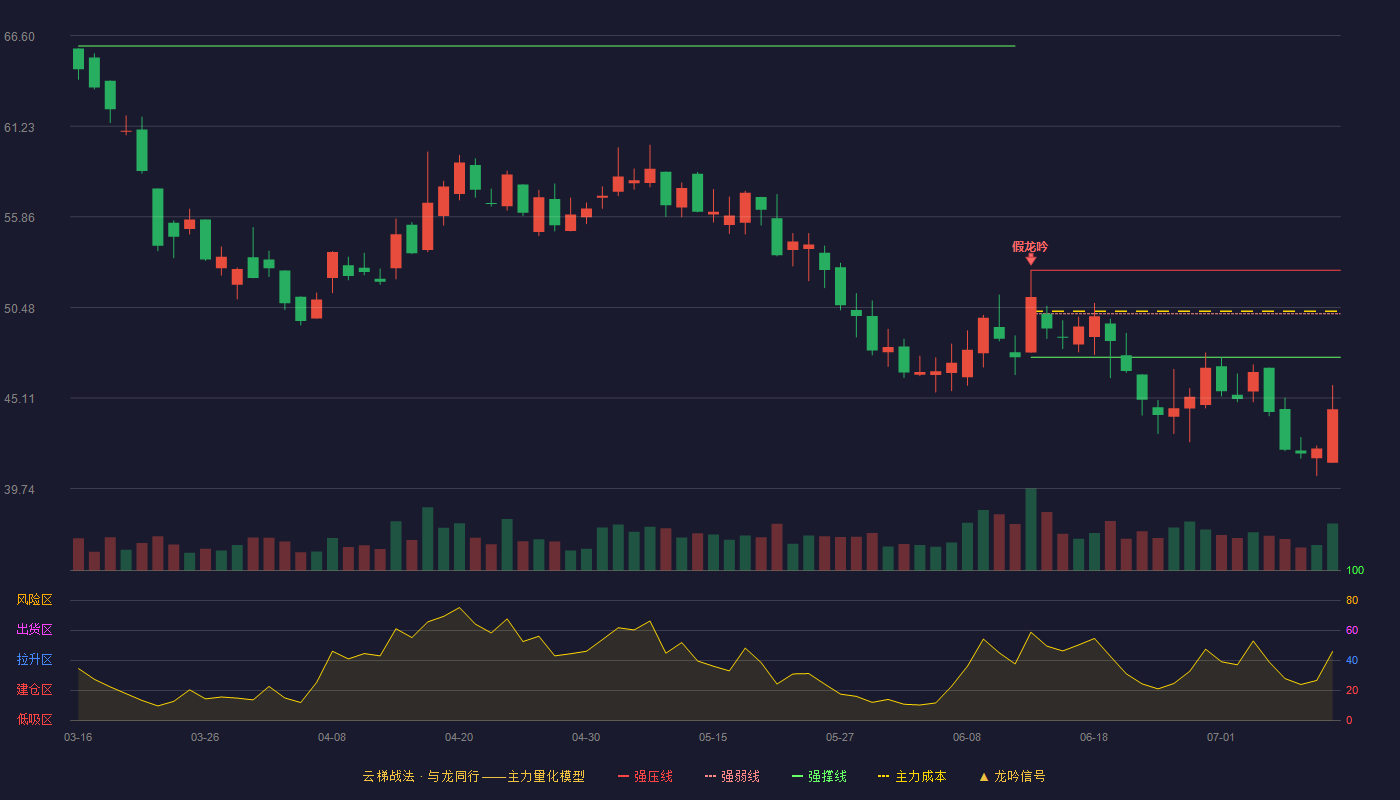
Task: Click the 云梯战法 · 与龙同行 主力量化模型 title
Action: (473, 776)
